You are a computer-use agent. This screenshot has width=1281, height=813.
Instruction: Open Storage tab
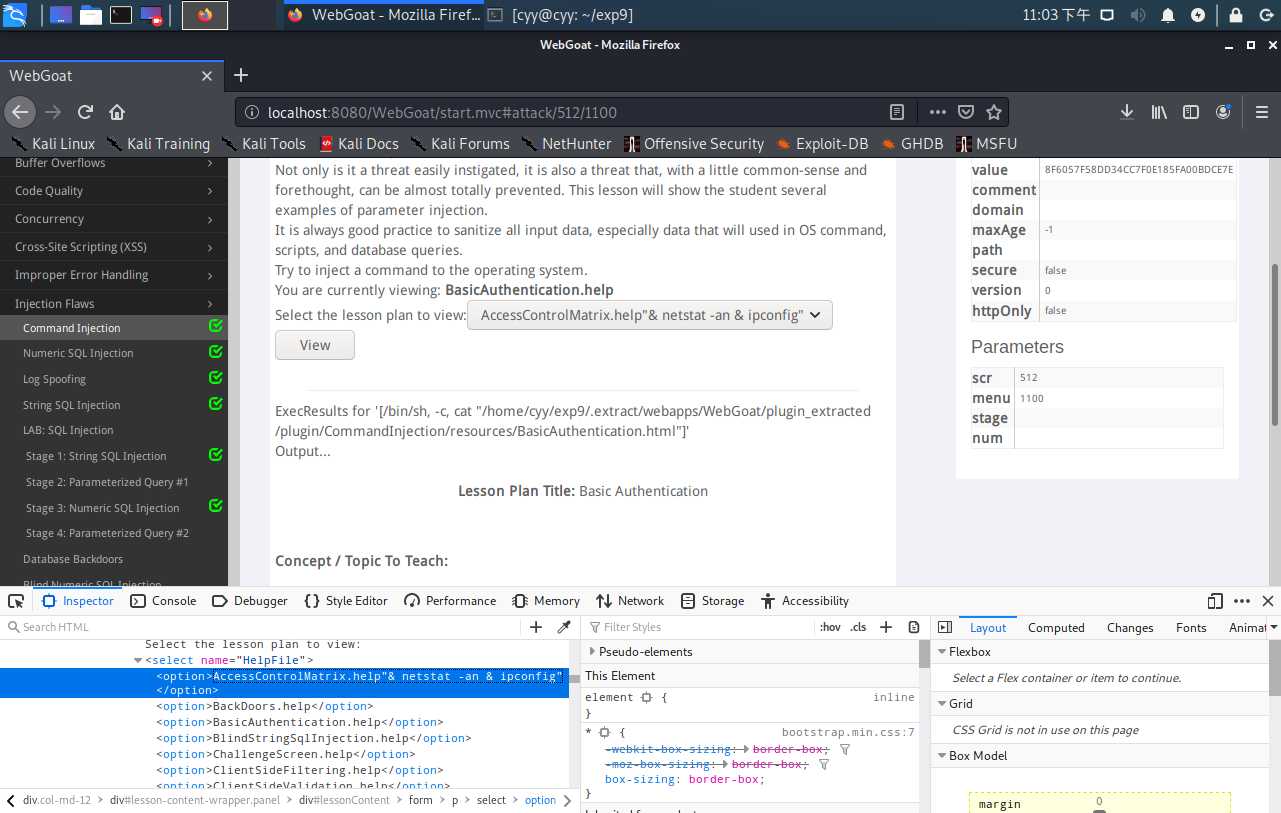[x=712, y=601]
